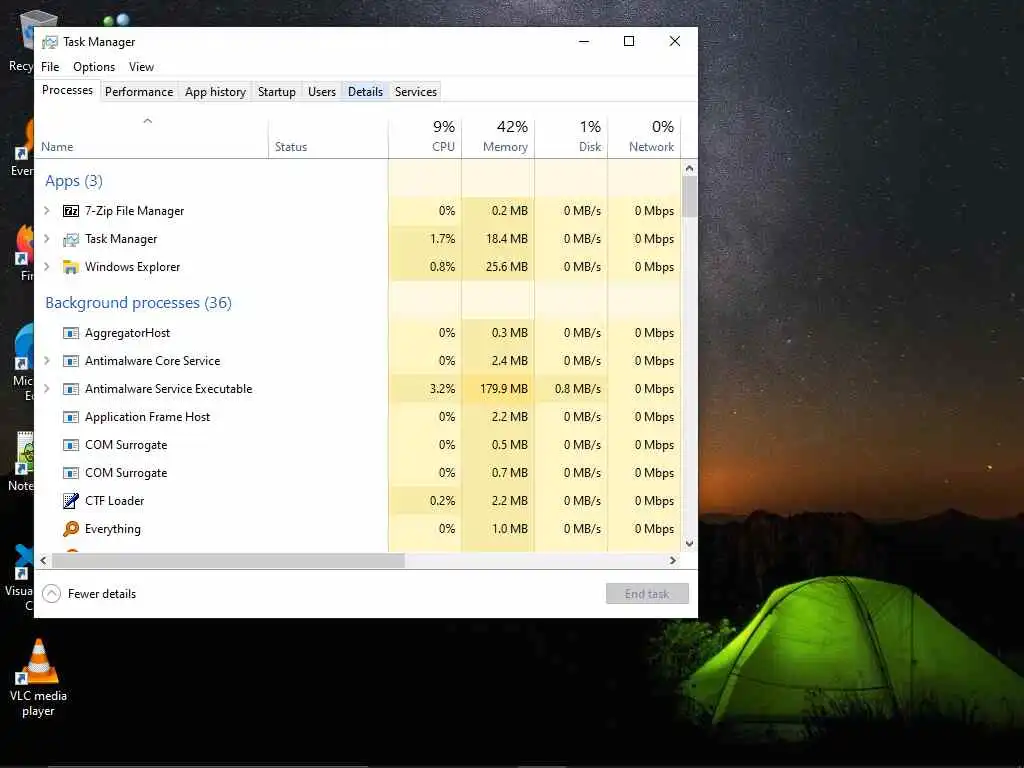The width and height of the screenshot is (1024, 768).
Task: Click the Background processes (36) header
Action: [138, 303]
